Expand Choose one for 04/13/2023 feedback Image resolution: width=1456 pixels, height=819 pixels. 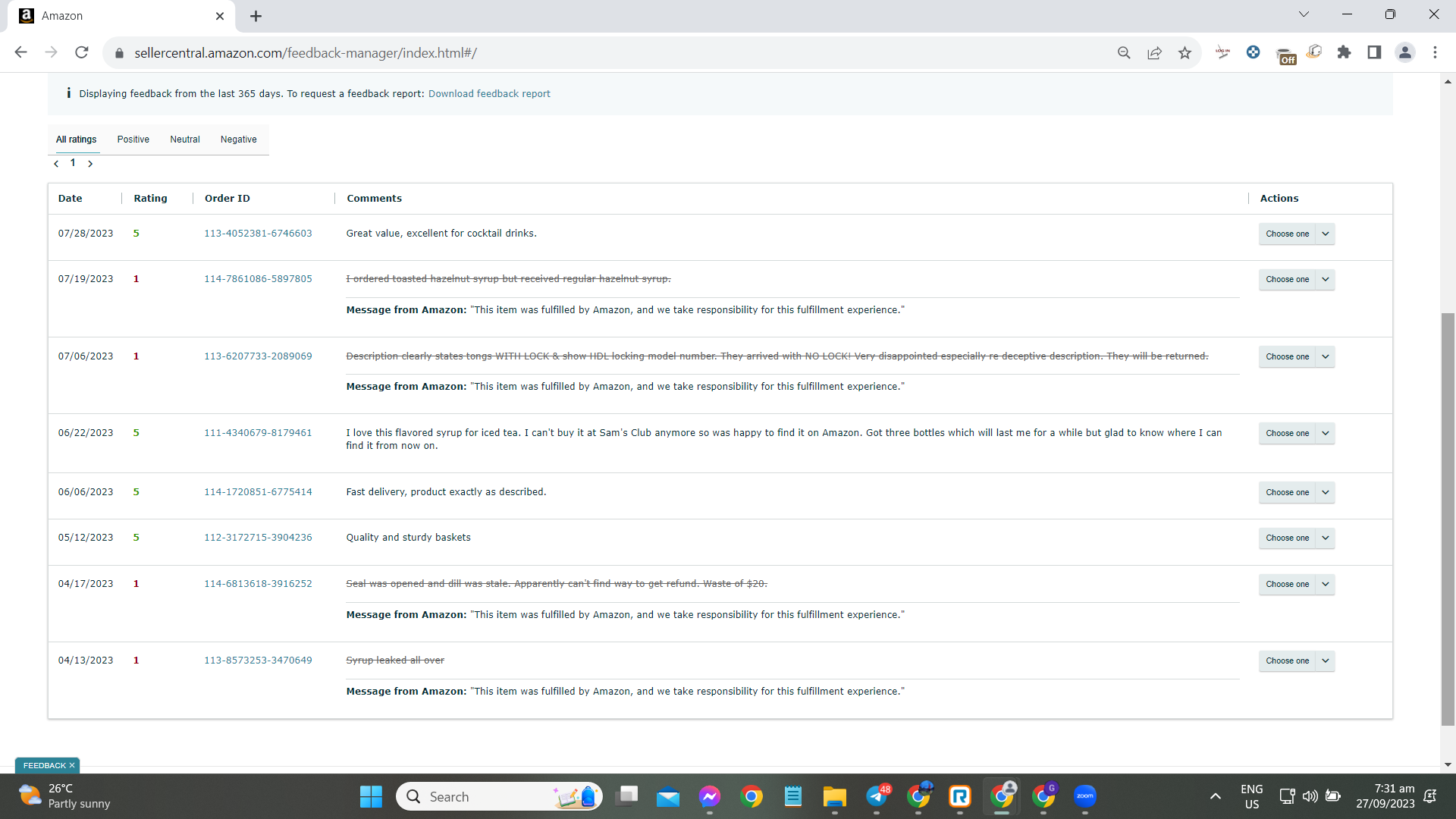coord(1296,661)
